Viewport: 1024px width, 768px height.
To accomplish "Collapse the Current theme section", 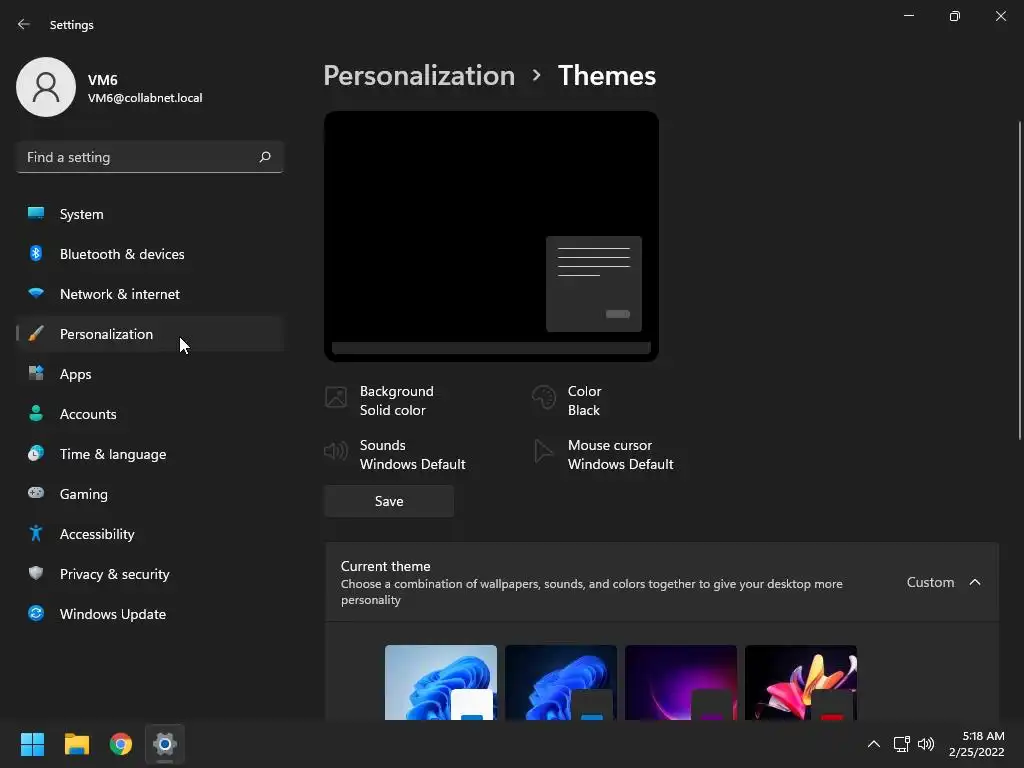I will coord(975,582).
